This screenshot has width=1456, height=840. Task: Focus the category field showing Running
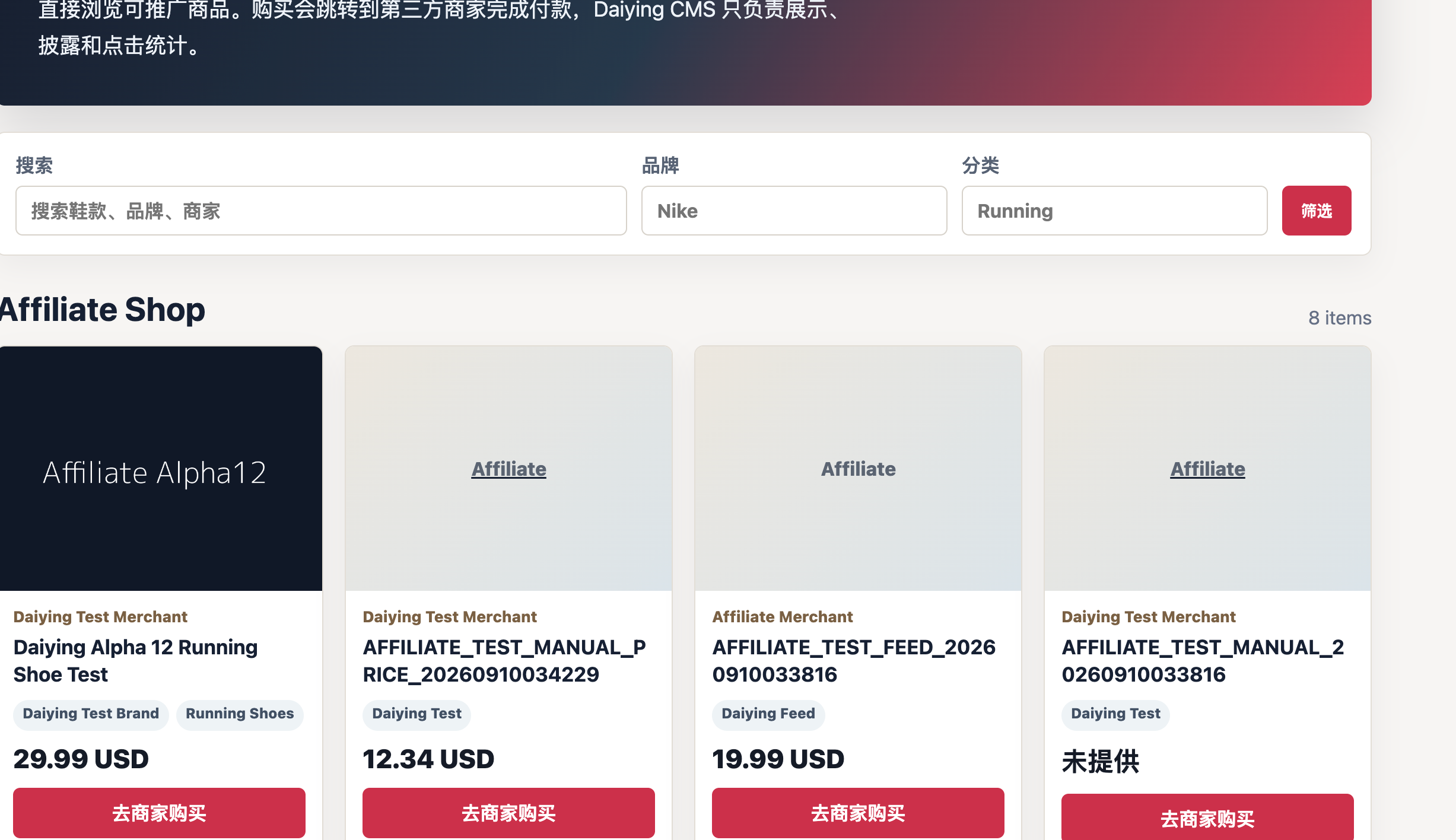click(x=1114, y=211)
